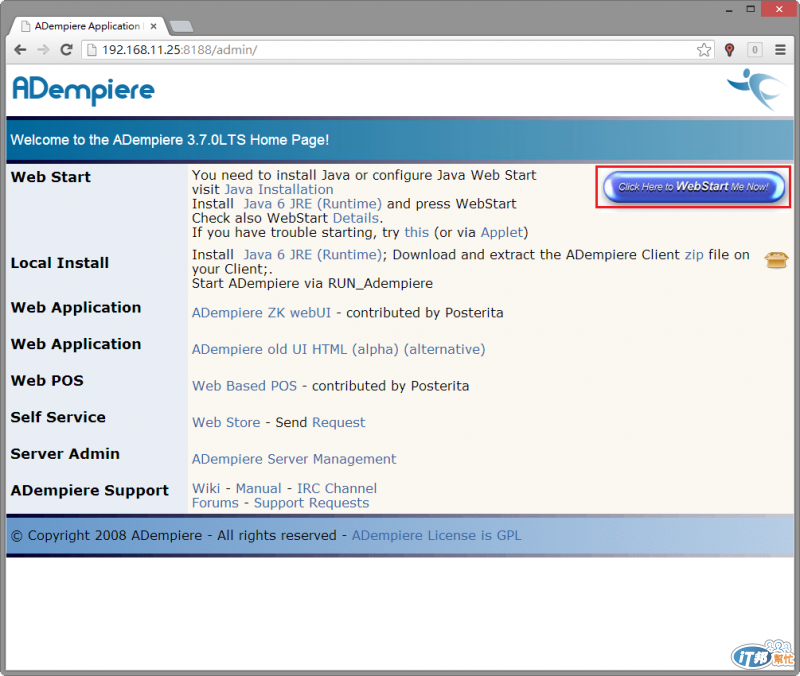The width and height of the screenshot is (800, 676).
Task: Click the 'Local Install' row heading
Action: pos(60,263)
